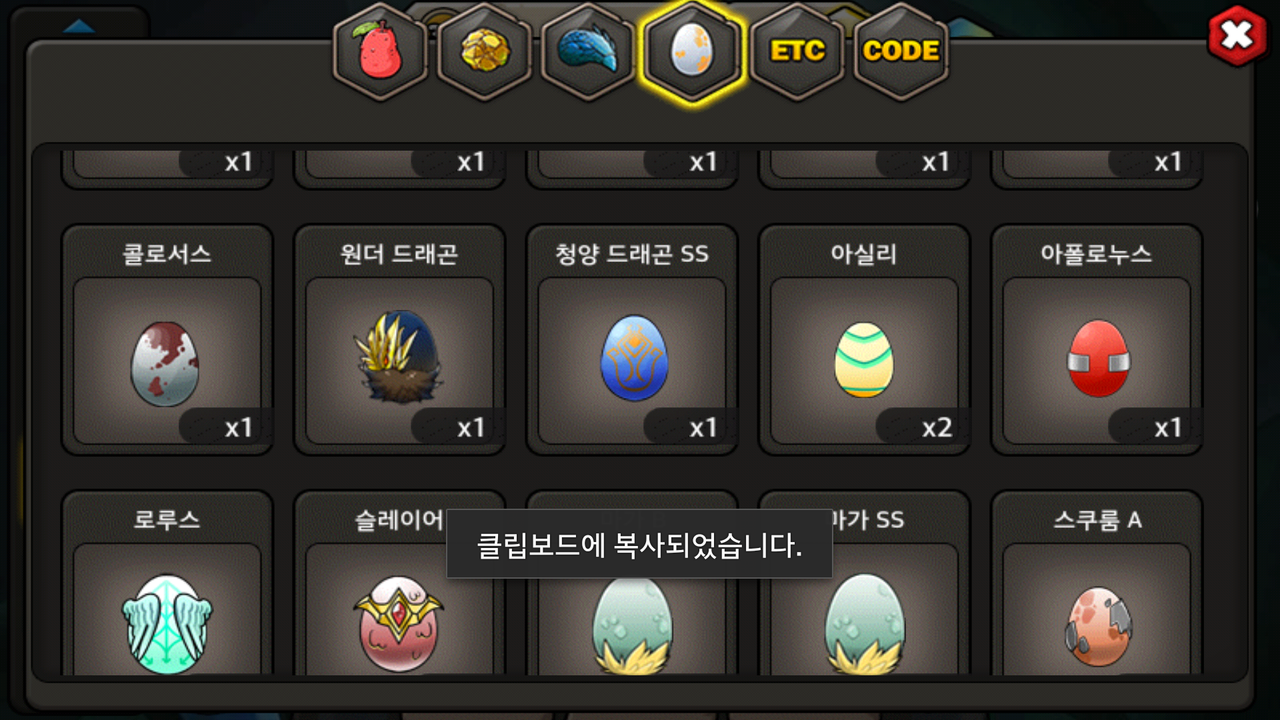Select the striped 아실리 egg
The height and width of the screenshot is (720, 1280).
[864, 362]
